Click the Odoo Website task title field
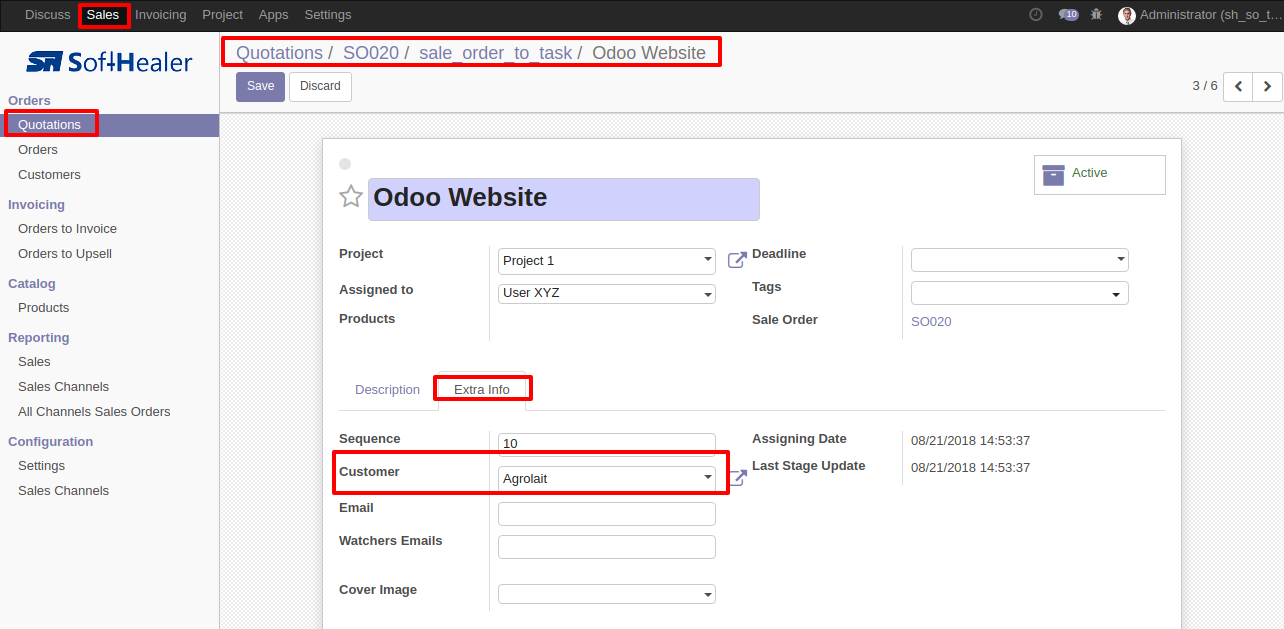Viewport: 1284px width, 629px height. click(564, 199)
